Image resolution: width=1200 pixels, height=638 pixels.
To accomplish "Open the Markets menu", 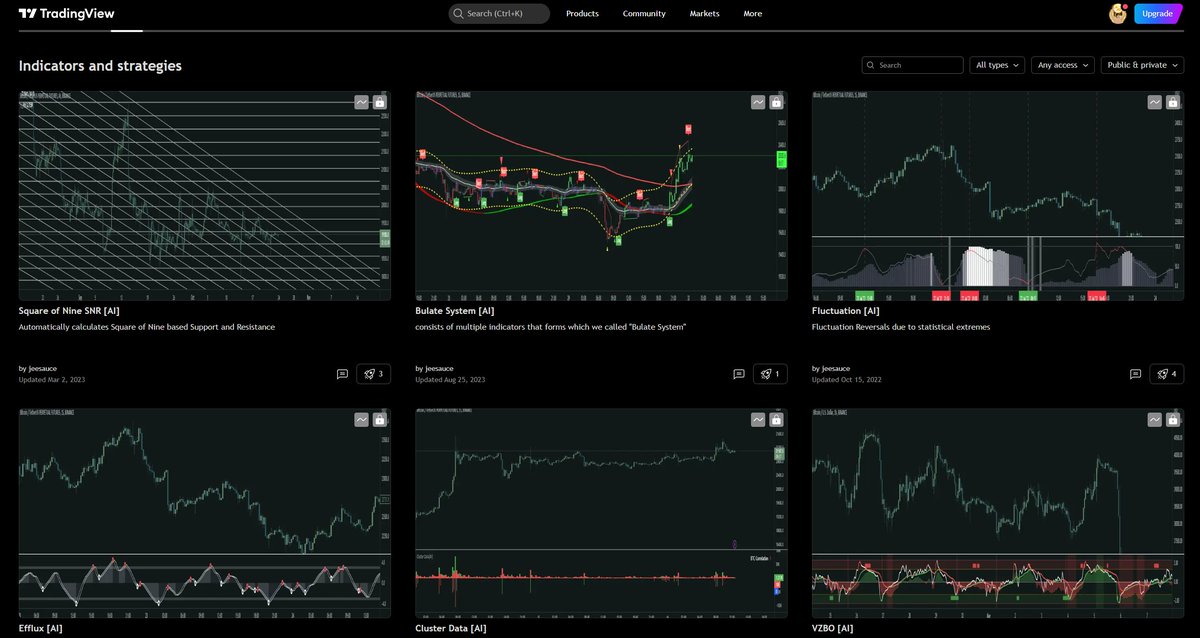I will coord(704,14).
